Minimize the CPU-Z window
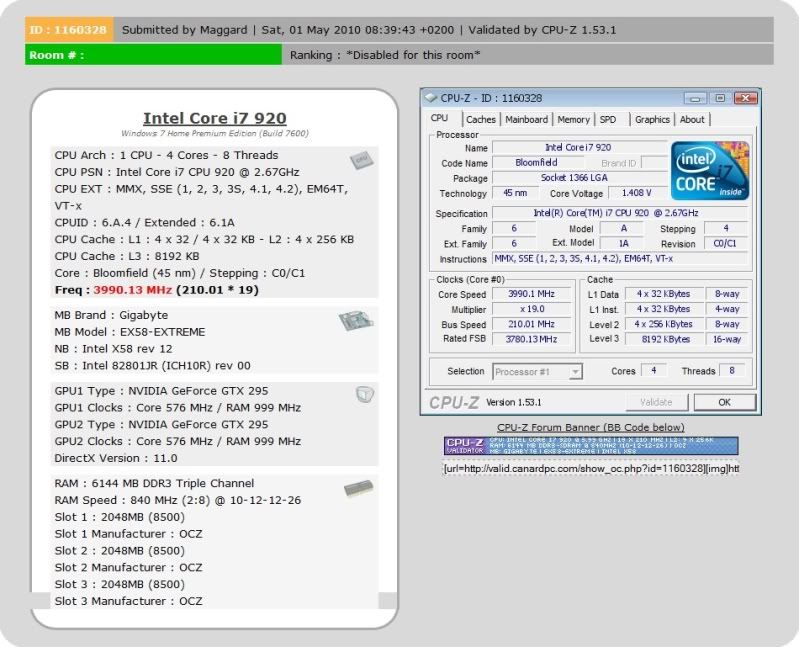The width and height of the screenshot is (799, 647). tap(695, 98)
